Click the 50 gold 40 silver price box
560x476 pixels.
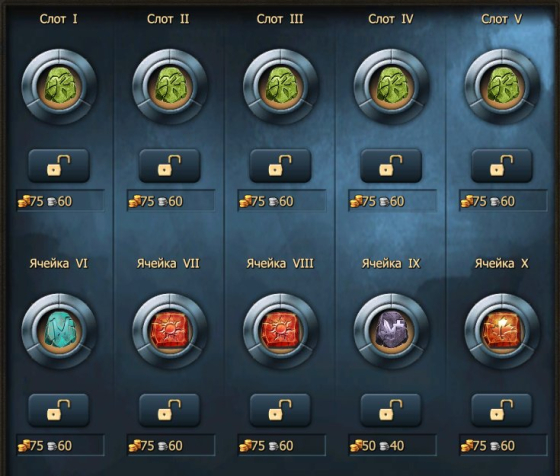click(x=392, y=445)
